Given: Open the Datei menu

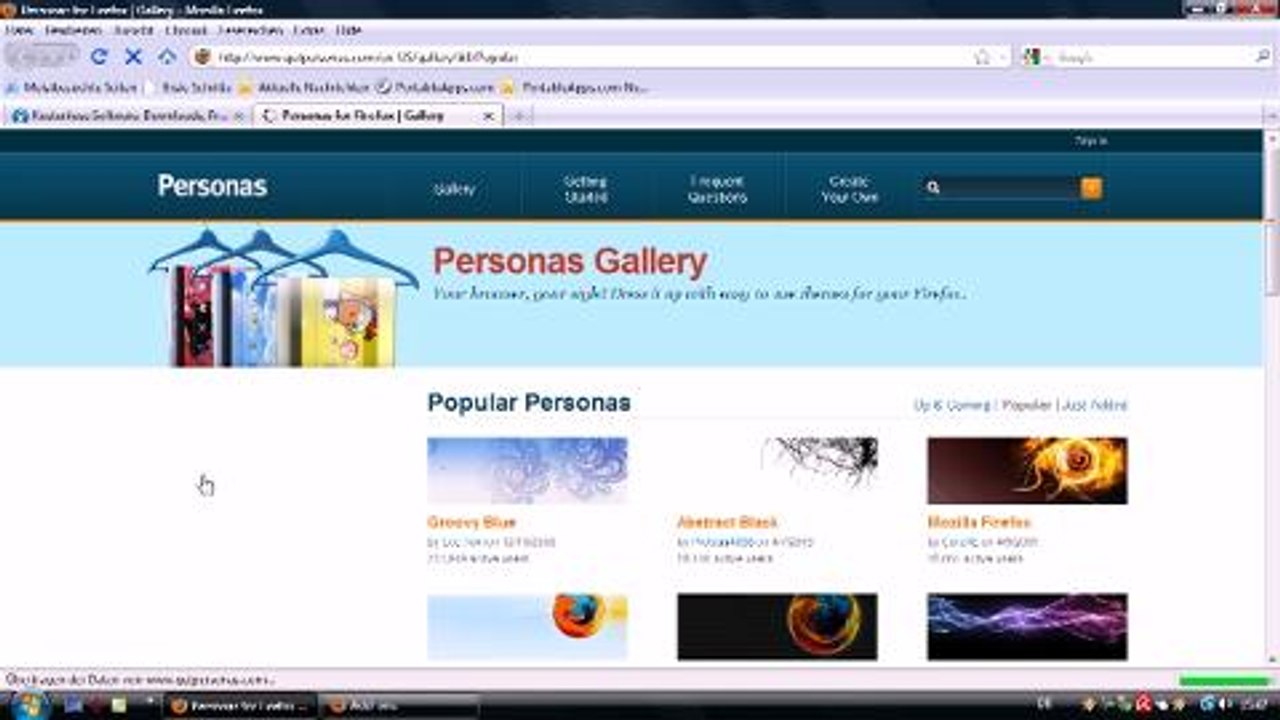Looking at the screenshot, I should click(x=19, y=30).
